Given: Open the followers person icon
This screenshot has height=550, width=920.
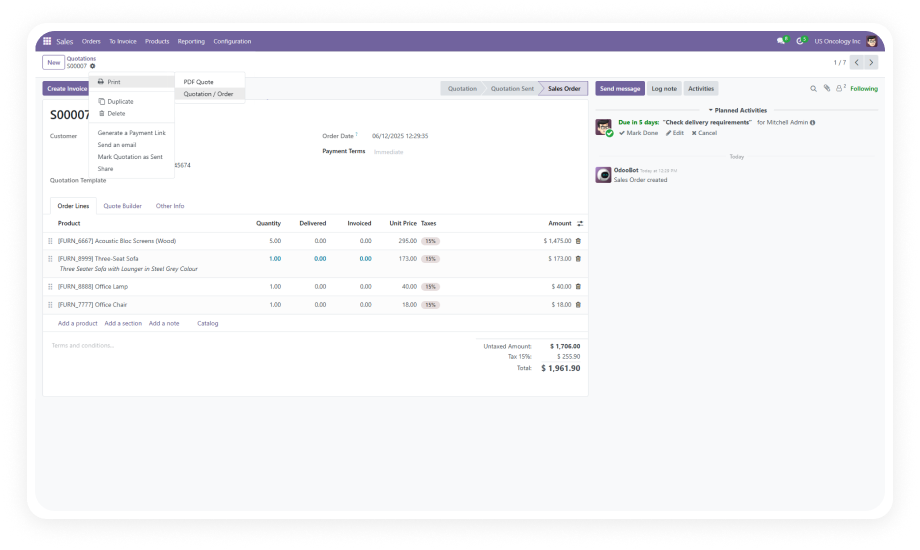Looking at the screenshot, I should (840, 88).
